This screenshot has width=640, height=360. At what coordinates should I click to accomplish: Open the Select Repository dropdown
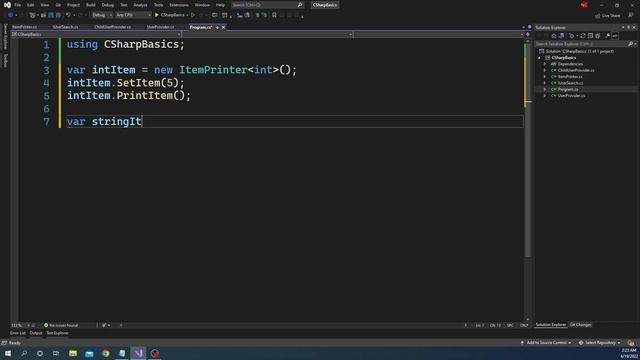(x=599, y=343)
